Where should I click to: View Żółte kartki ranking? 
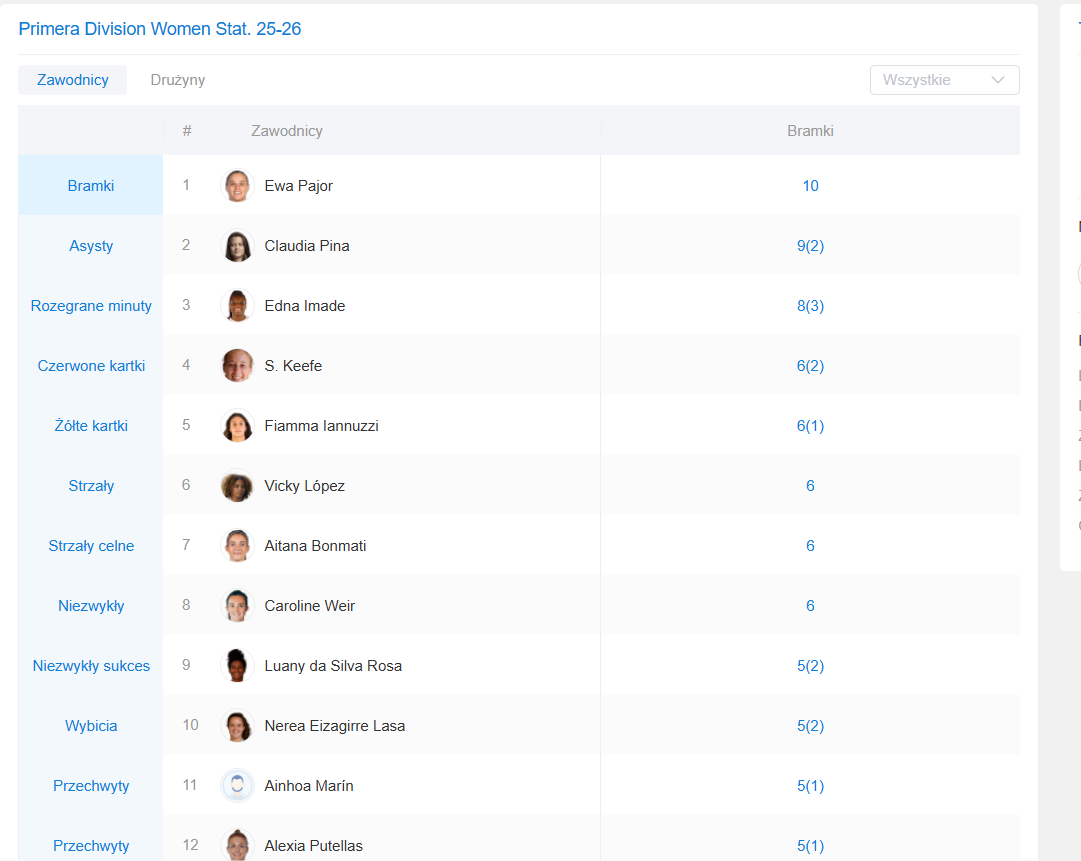pos(91,426)
